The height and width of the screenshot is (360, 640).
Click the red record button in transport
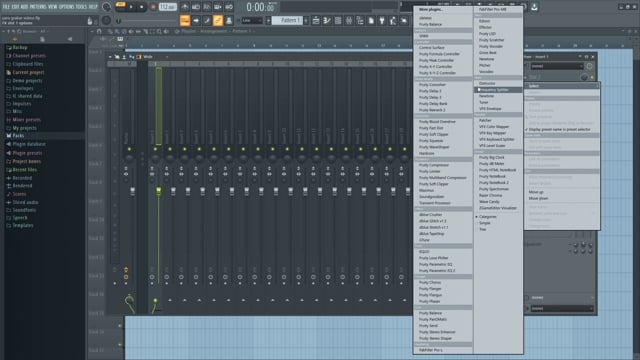(153, 7)
